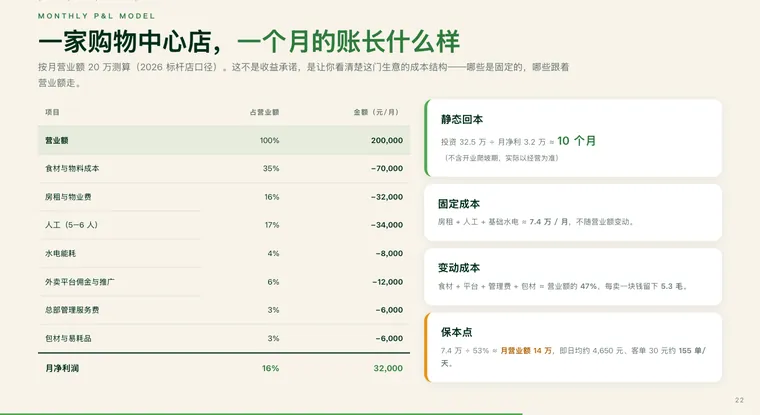Select the '水电能耗' row label

(x=61, y=253)
